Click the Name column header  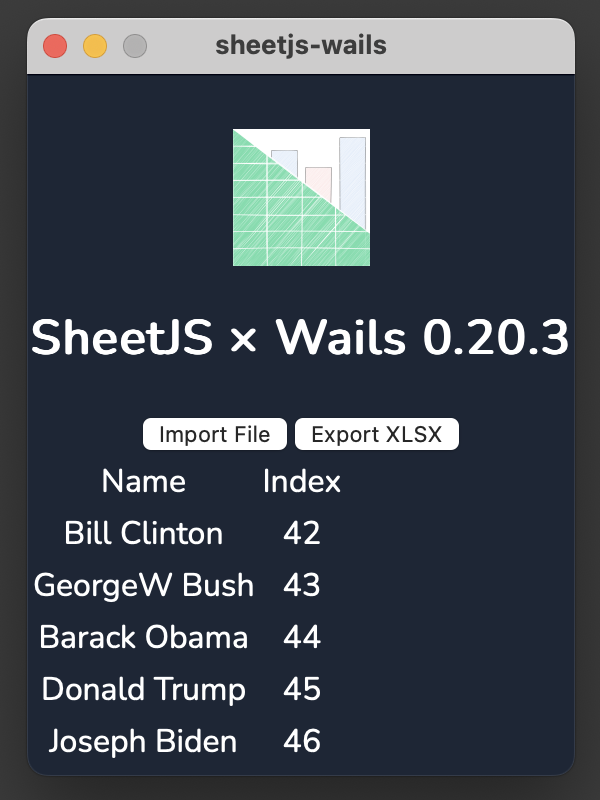coord(143,482)
